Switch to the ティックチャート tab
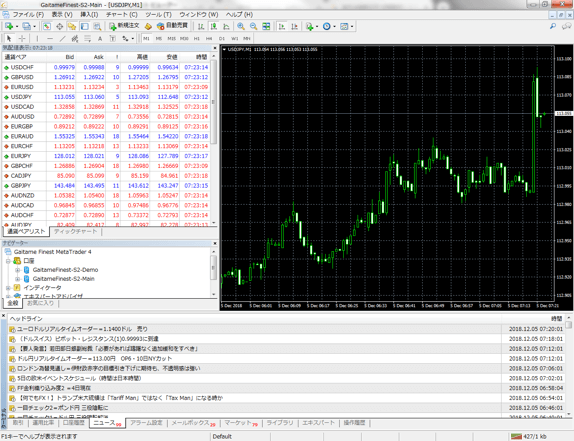This screenshot has width=574, height=441. point(75,231)
